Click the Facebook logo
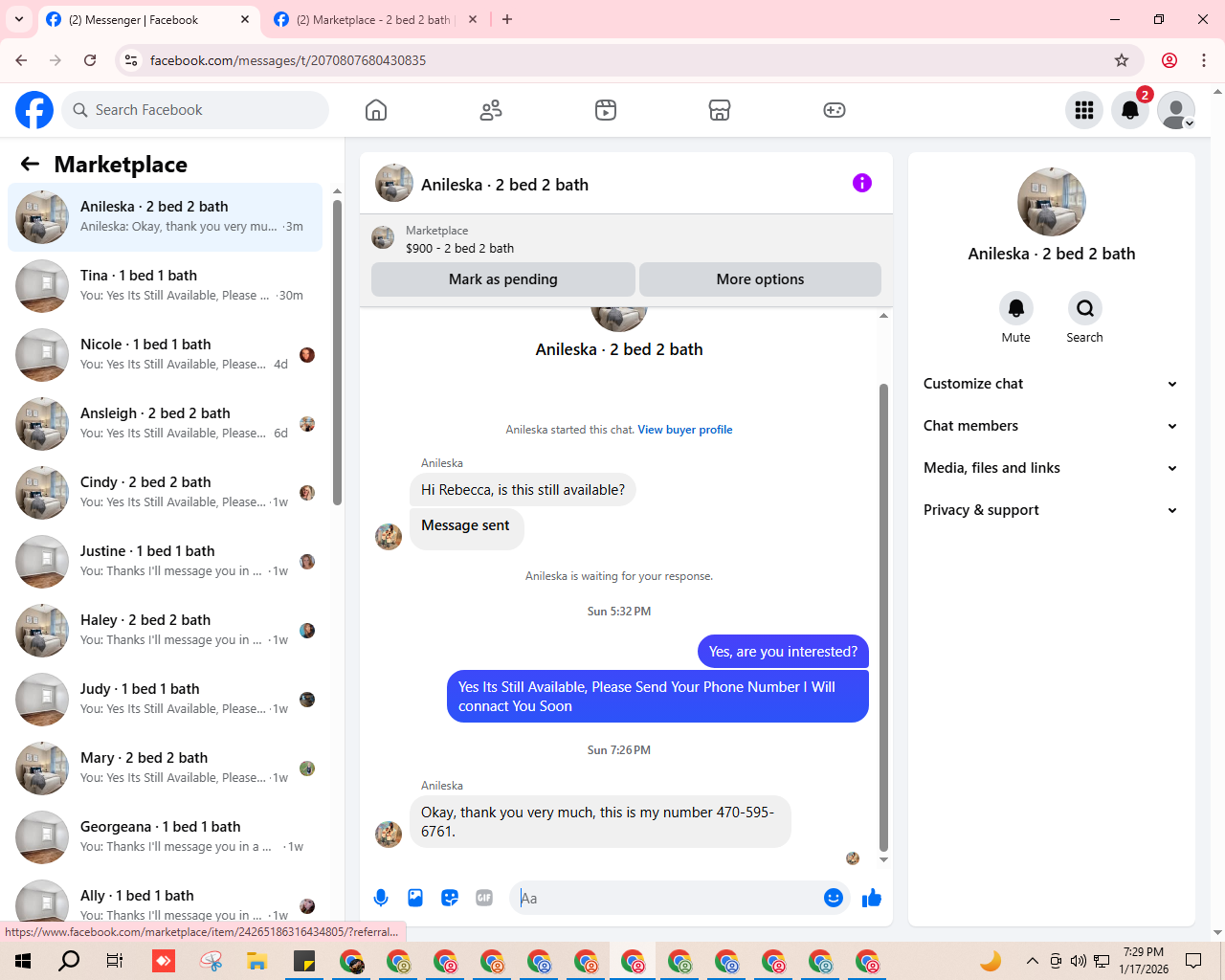1225x980 pixels. pyautogui.click(x=34, y=110)
